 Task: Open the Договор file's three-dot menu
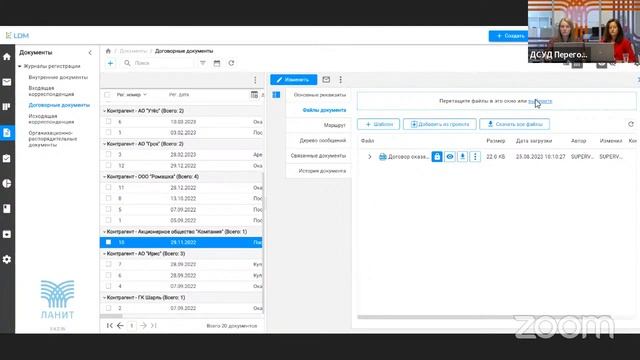475,157
